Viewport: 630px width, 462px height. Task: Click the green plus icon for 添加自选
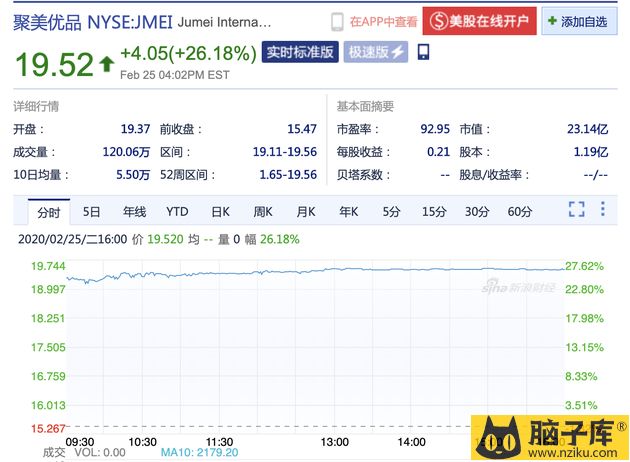tap(552, 20)
